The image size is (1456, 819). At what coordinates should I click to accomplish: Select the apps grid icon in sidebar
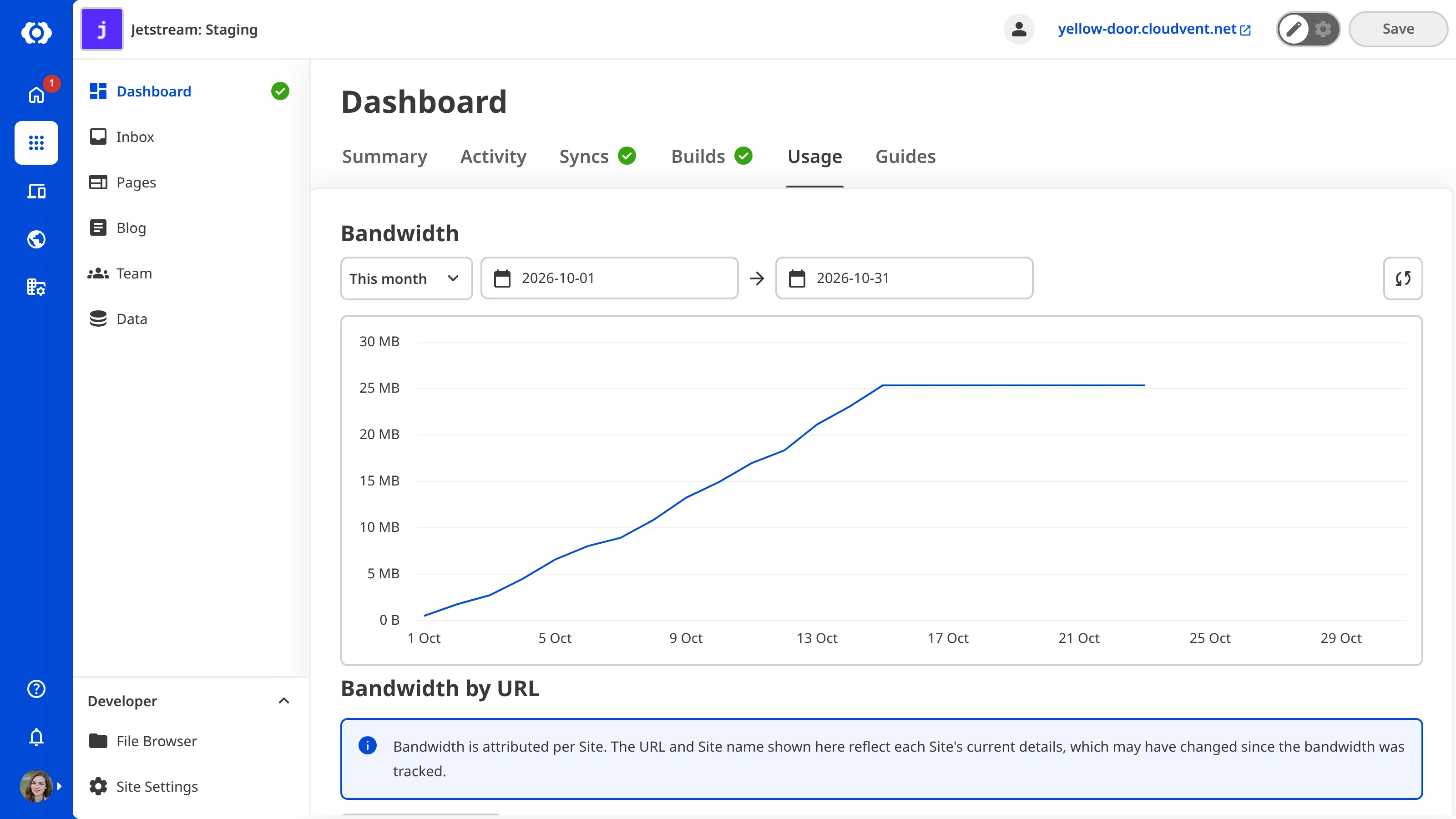(x=36, y=142)
